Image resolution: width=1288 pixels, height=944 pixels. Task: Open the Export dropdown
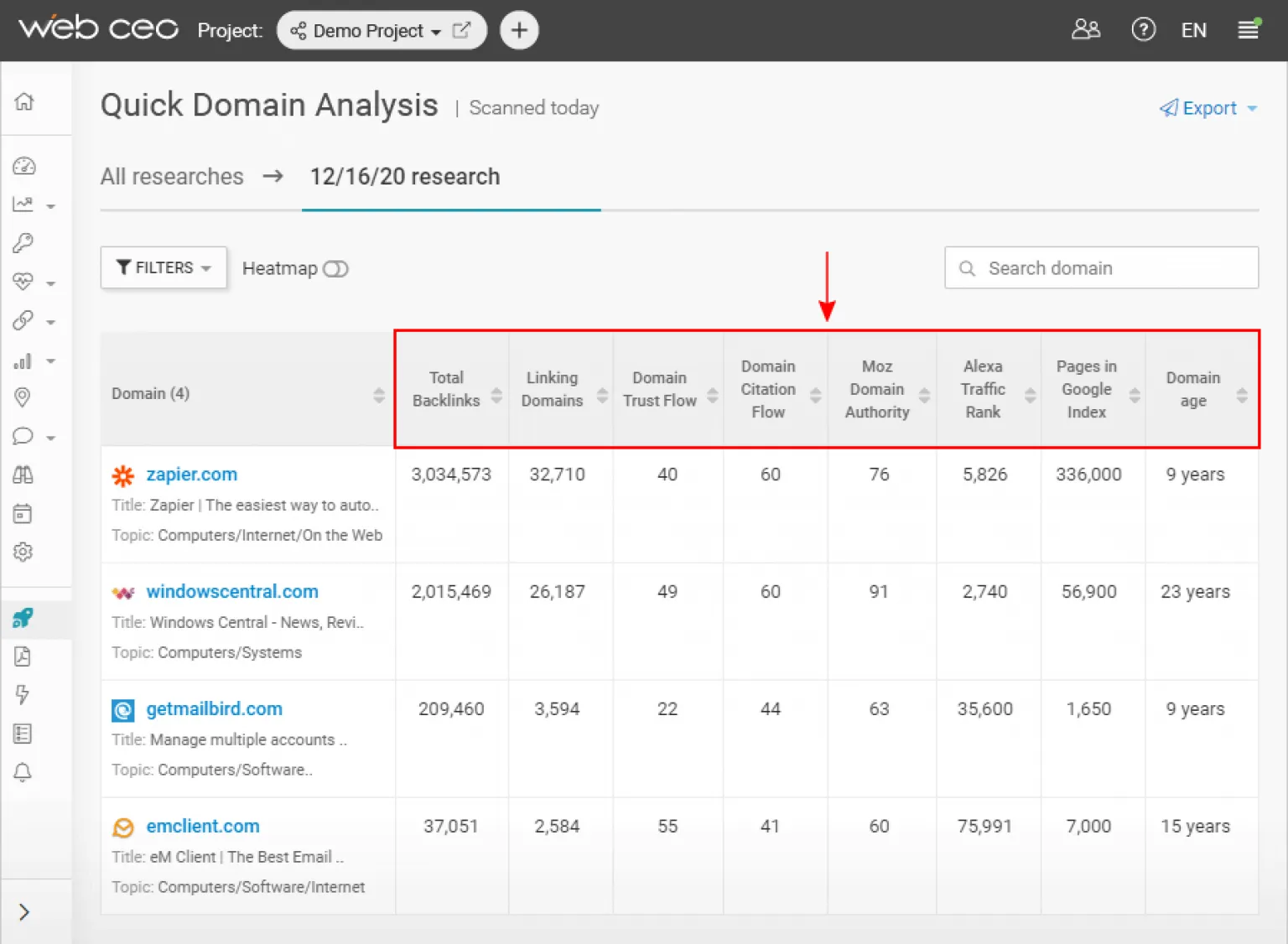[1208, 108]
